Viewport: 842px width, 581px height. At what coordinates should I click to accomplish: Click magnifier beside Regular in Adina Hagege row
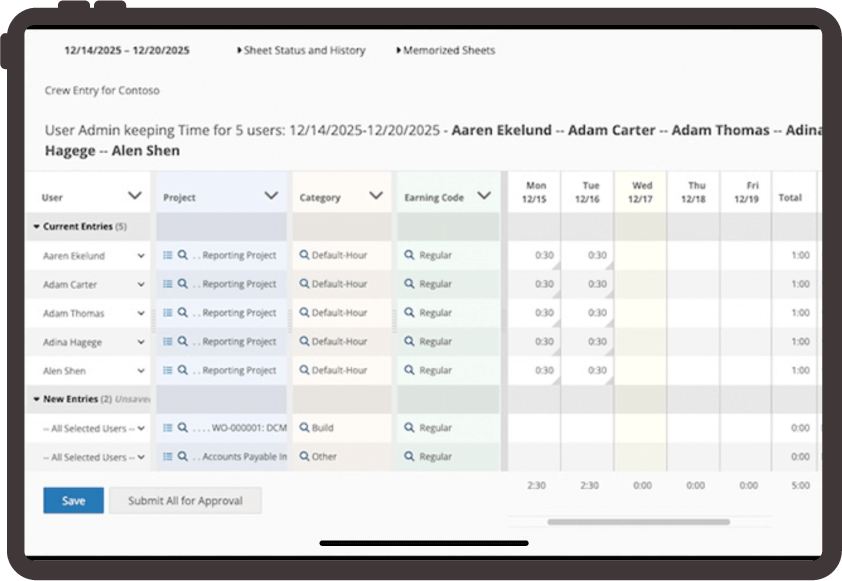pyautogui.click(x=409, y=342)
